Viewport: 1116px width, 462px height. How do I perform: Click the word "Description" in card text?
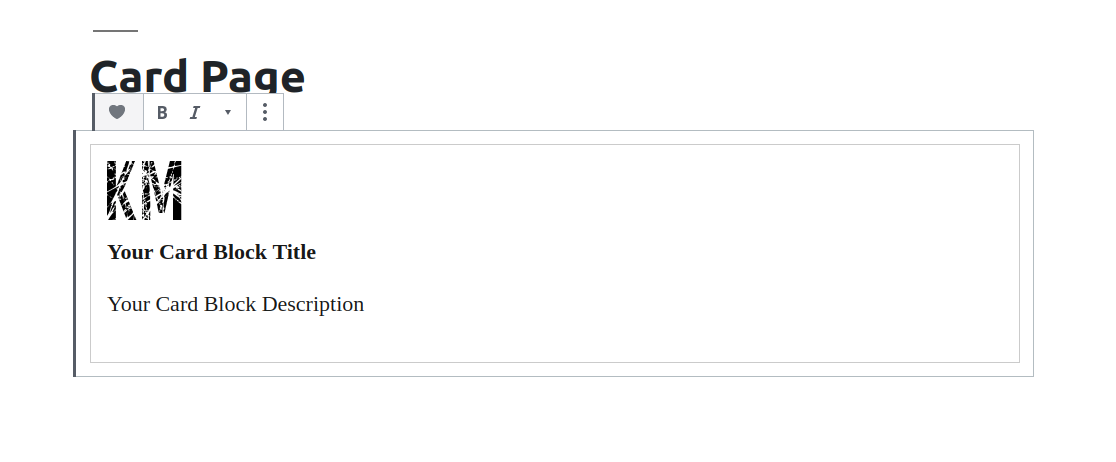point(313,304)
